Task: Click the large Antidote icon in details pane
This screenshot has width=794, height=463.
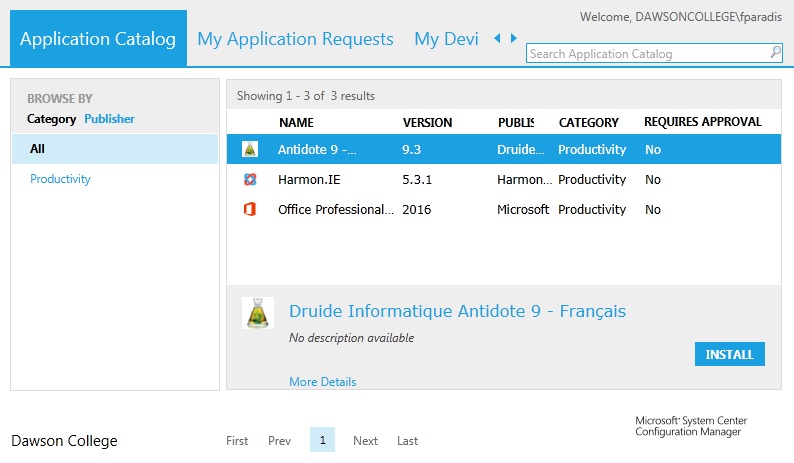Action: [x=258, y=313]
